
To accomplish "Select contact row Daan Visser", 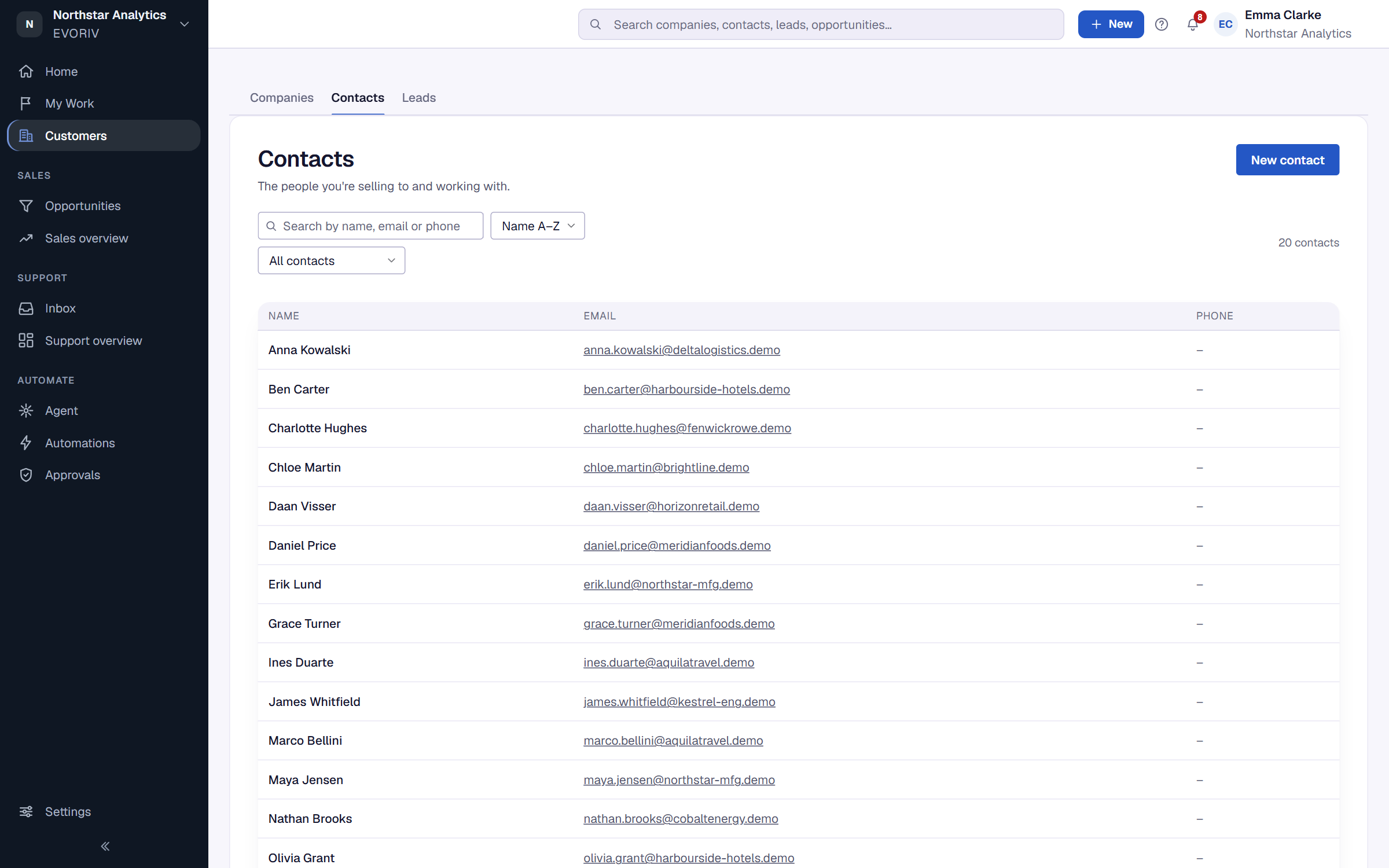I will point(799,506).
